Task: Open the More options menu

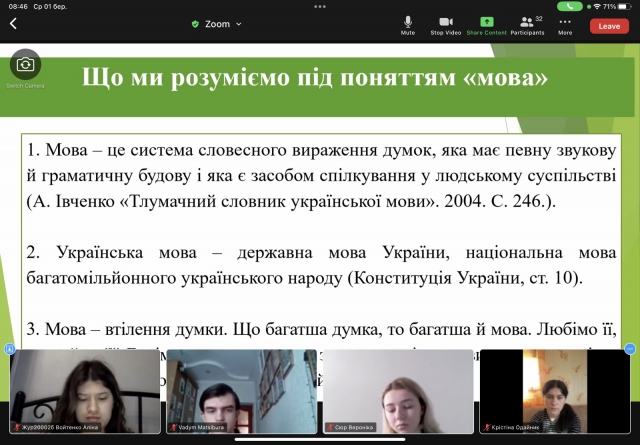Action: click(x=565, y=26)
